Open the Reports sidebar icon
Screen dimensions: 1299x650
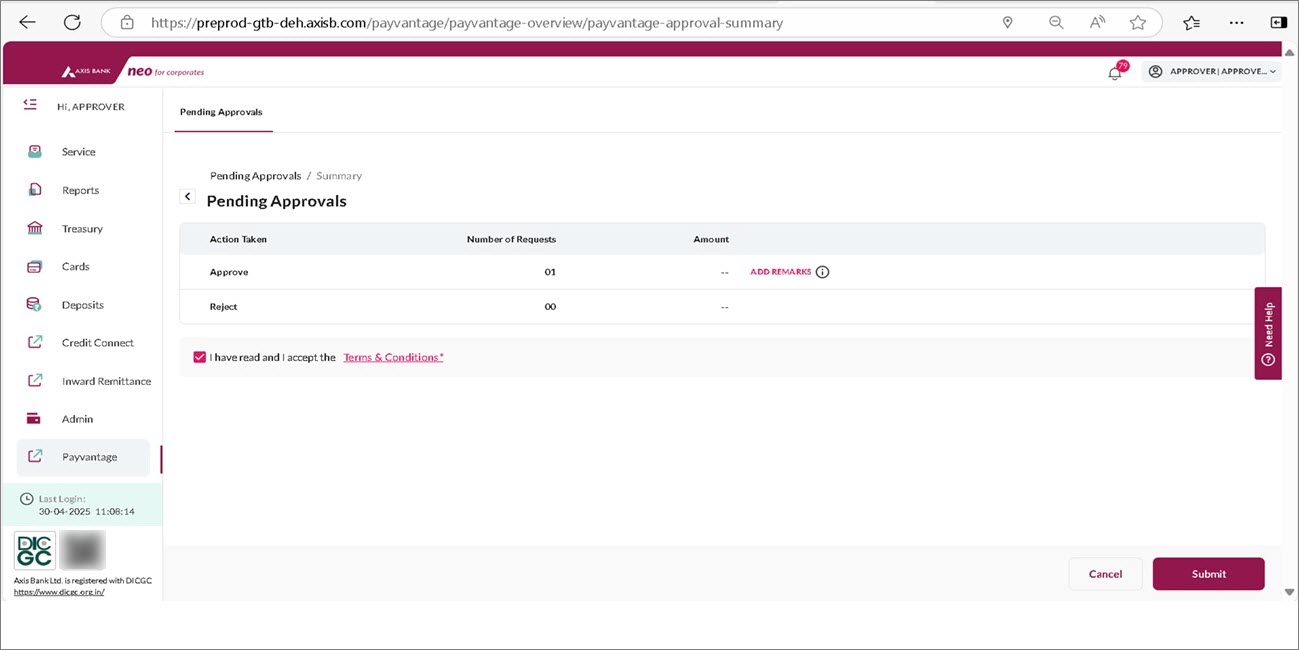click(35, 190)
